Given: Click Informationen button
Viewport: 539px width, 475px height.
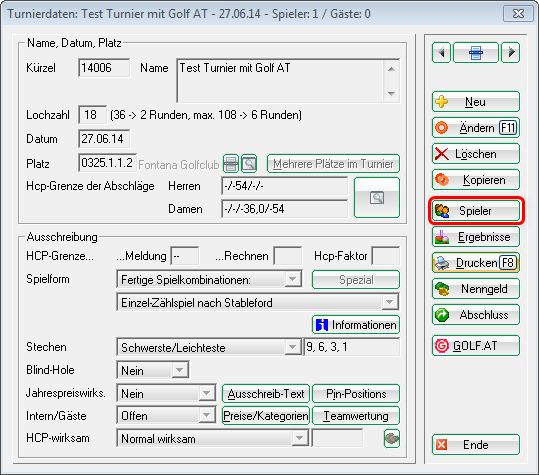Looking at the screenshot, I should point(356,325).
